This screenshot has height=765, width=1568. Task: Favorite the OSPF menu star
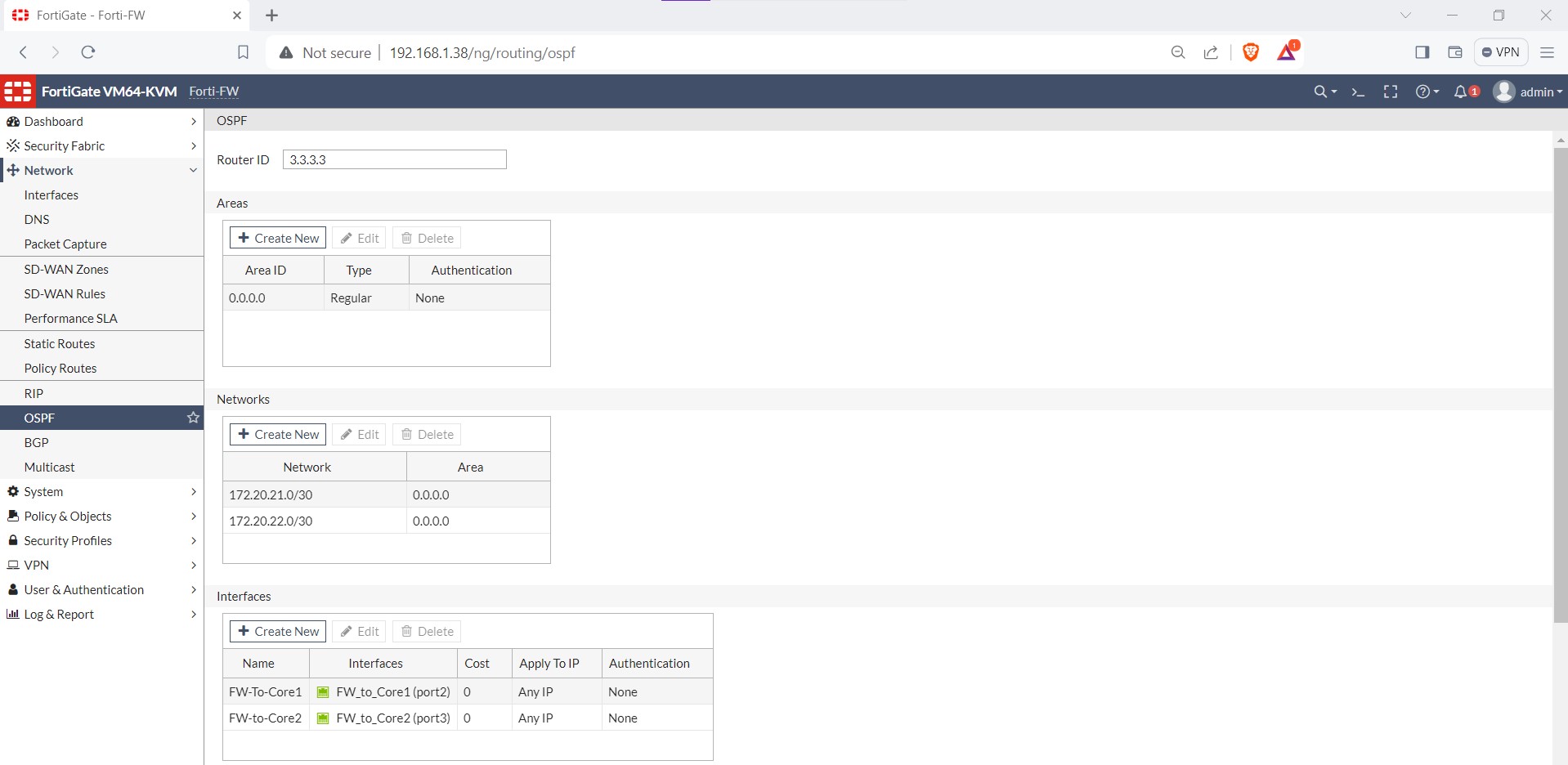[193, 418]
